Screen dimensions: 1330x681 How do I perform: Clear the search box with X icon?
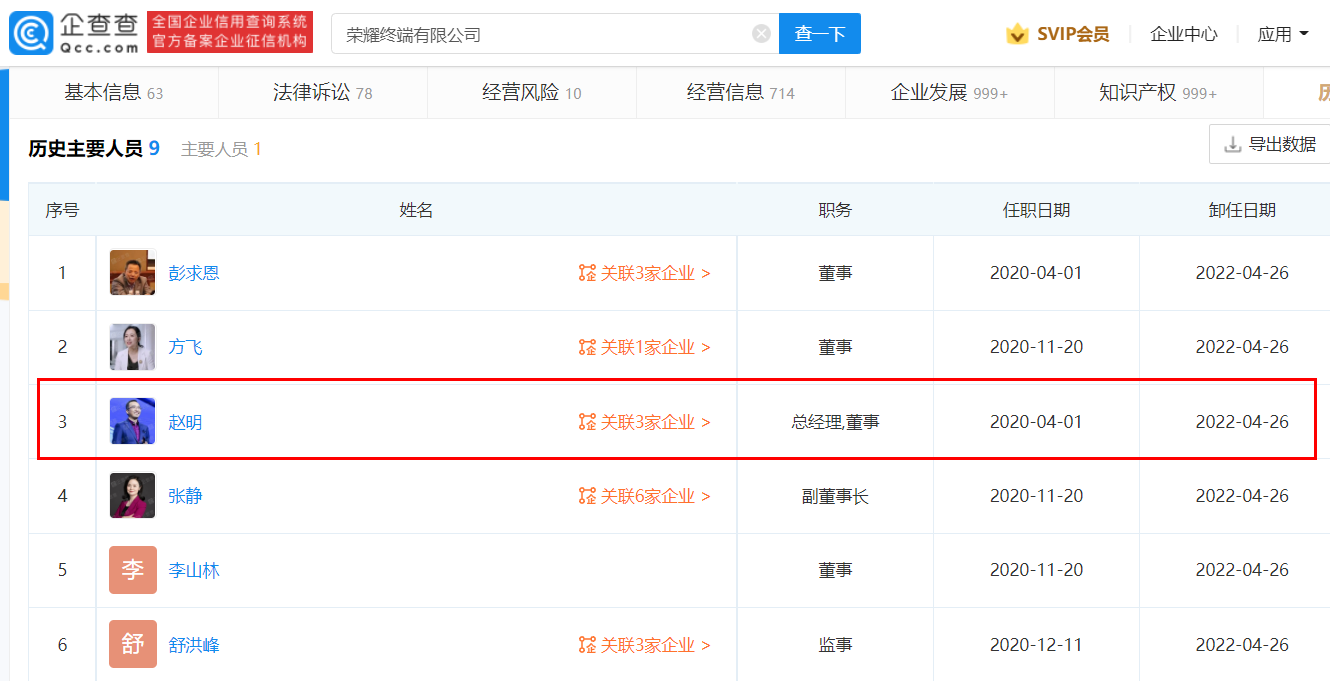point(761,34)
